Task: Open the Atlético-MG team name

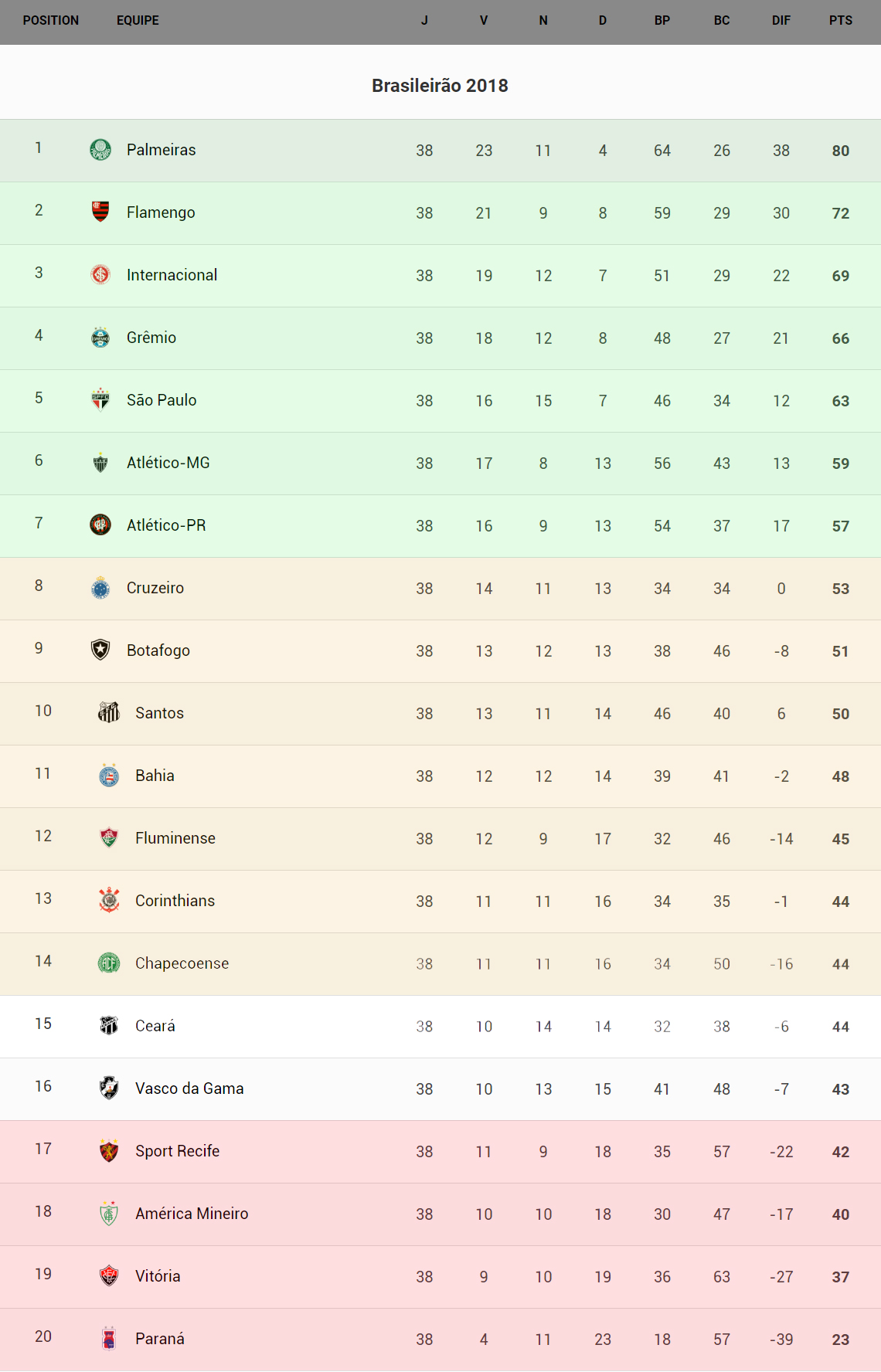Action: point(168,463)
